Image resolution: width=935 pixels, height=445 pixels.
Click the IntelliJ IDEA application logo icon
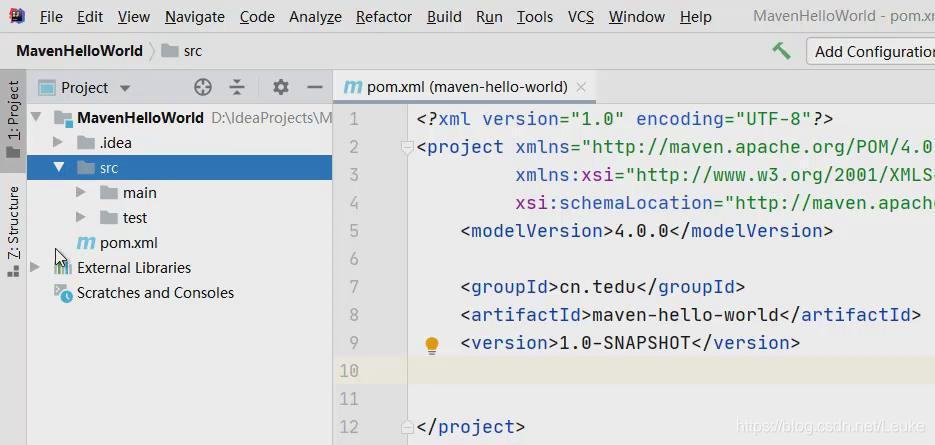pos(17,16)
